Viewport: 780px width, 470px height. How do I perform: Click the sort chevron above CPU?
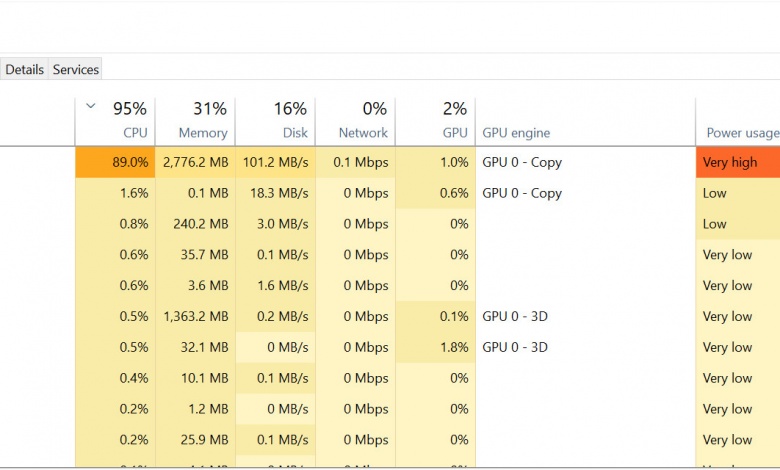pyautogui.click(x=90, y=105)
